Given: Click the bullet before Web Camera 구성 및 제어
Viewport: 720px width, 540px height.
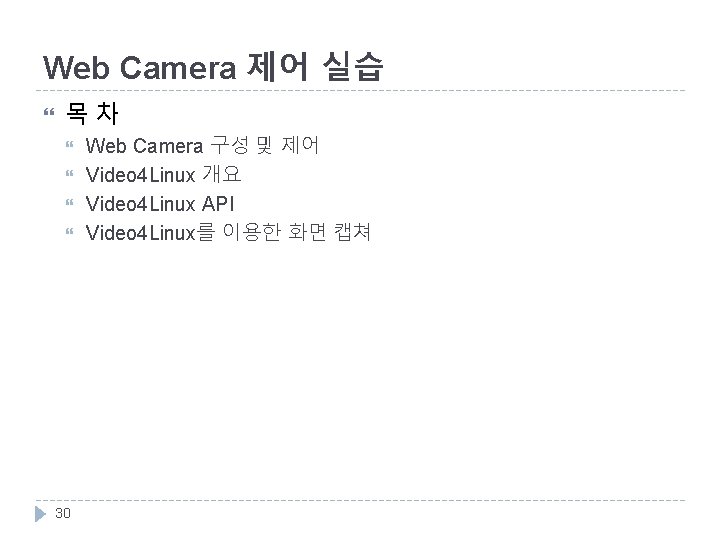Looking at the screenshot, I should pyautogui.click(x=70, y=145).
